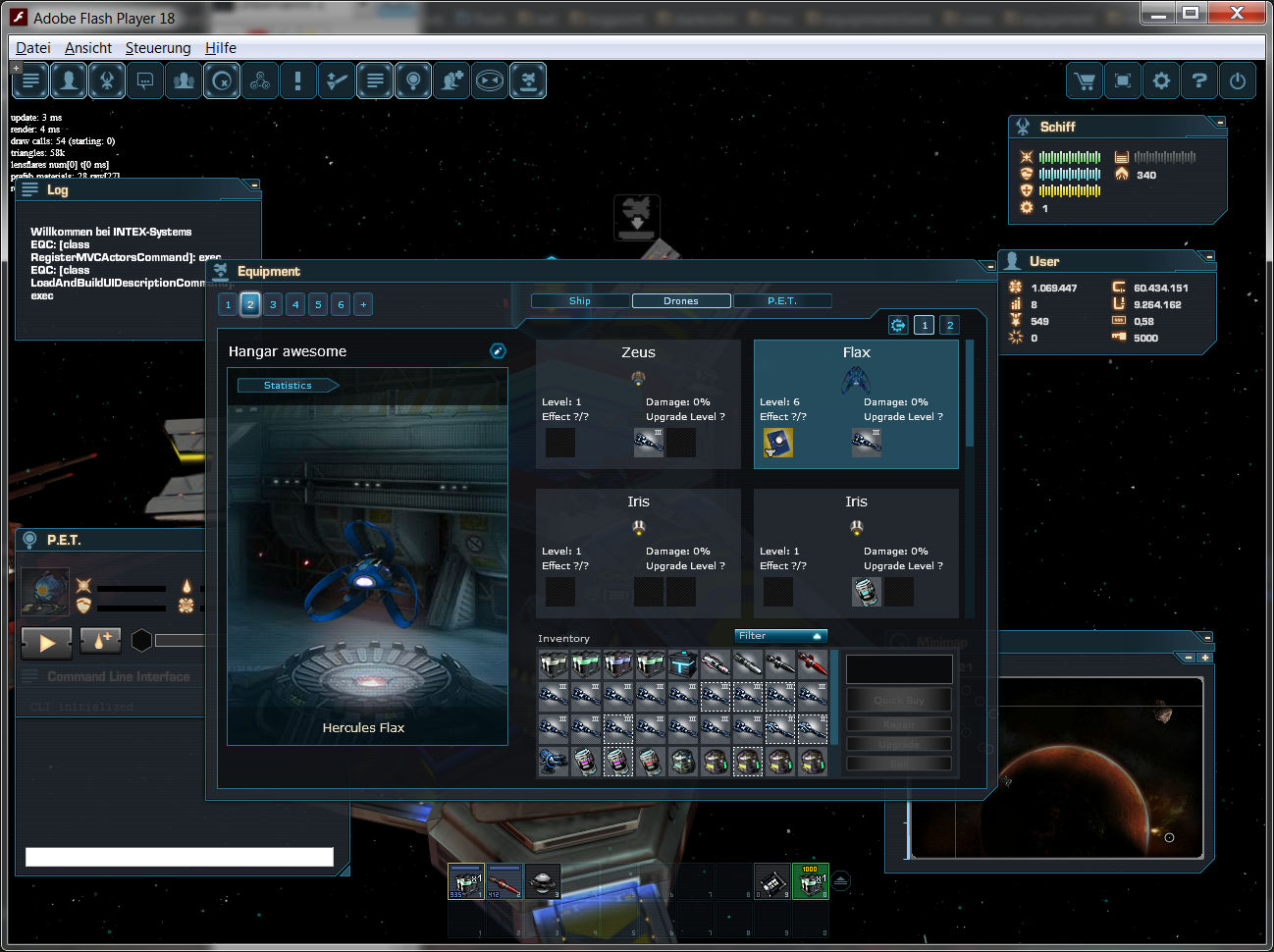Open the inventory Filter dropdown
The height and width of the screenshot is (952, 1274).
(x=781, y=636)
